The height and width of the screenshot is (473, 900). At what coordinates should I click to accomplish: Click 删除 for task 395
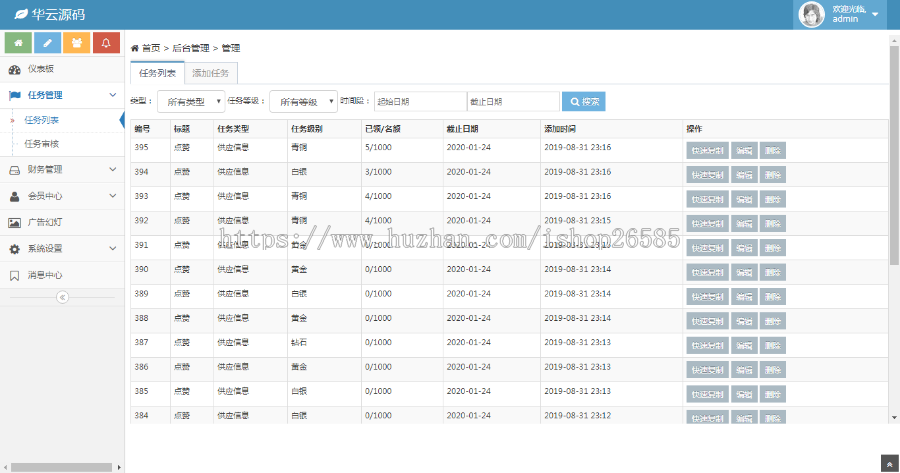(x=772, y=150)
